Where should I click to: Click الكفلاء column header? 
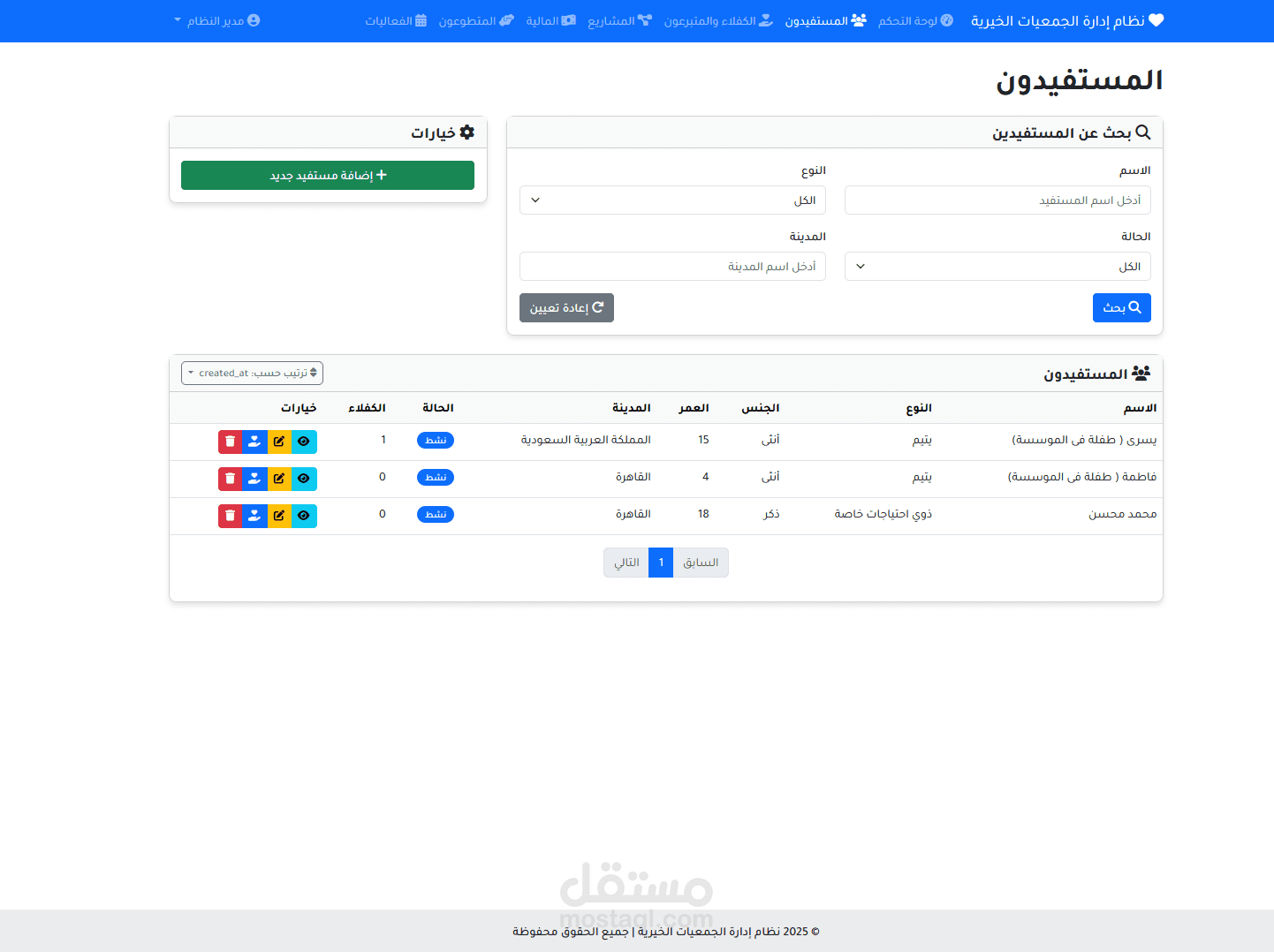point(367,408)
